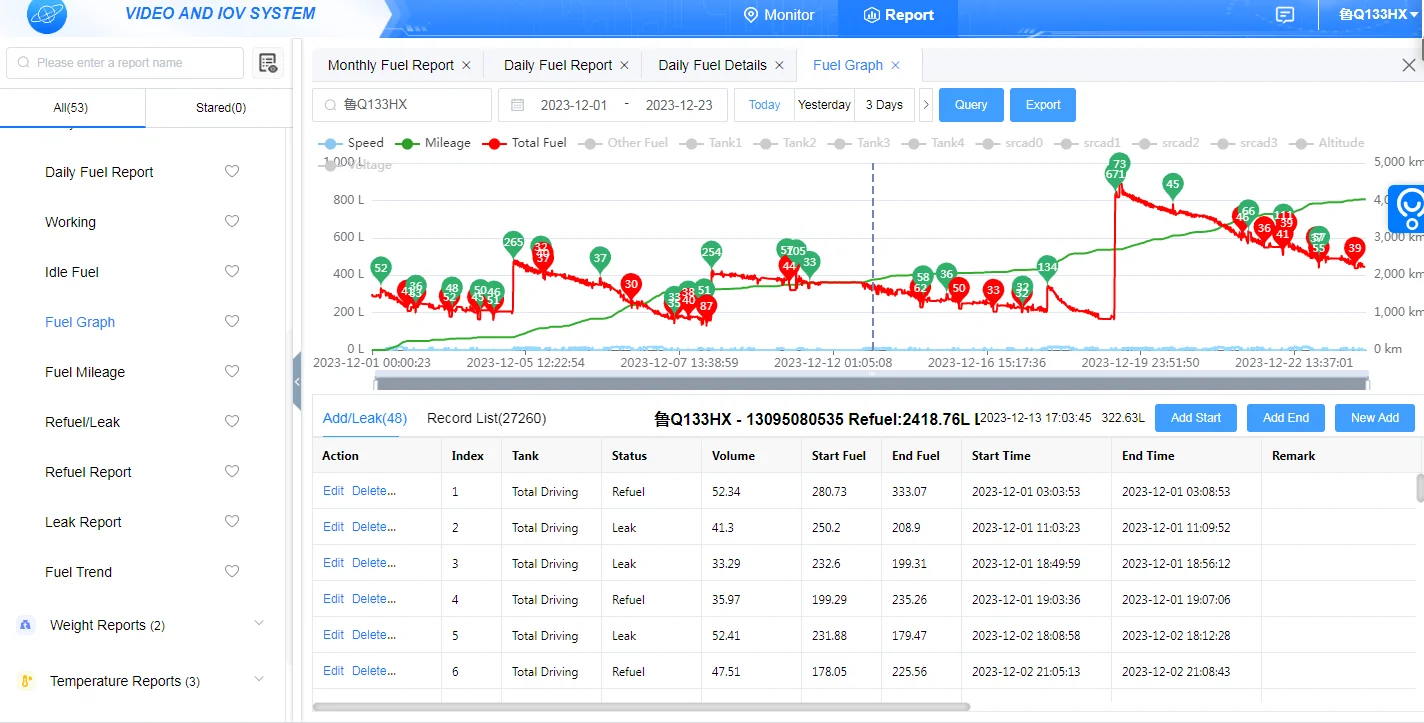This screenshot has height=723, width=1424.
Task: Toggle Speed series in legend
Action: 351,143
